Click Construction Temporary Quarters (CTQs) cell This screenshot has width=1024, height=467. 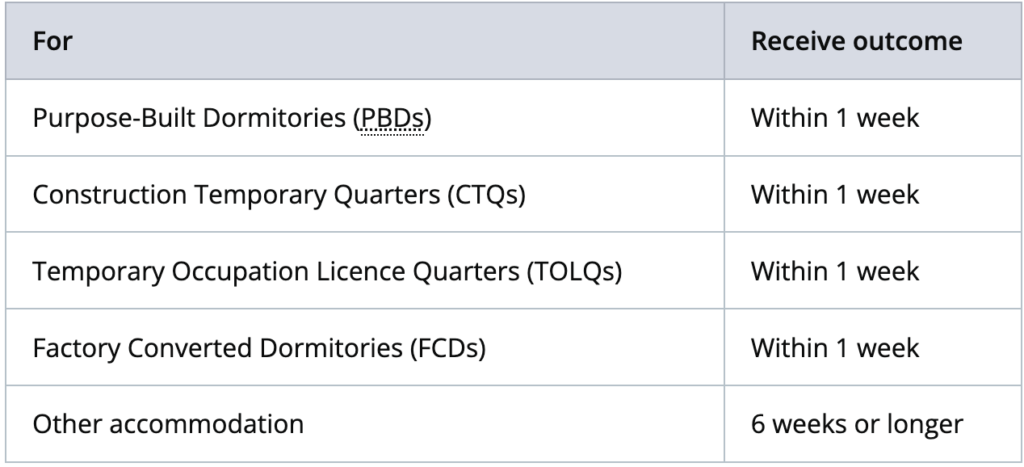365,194
